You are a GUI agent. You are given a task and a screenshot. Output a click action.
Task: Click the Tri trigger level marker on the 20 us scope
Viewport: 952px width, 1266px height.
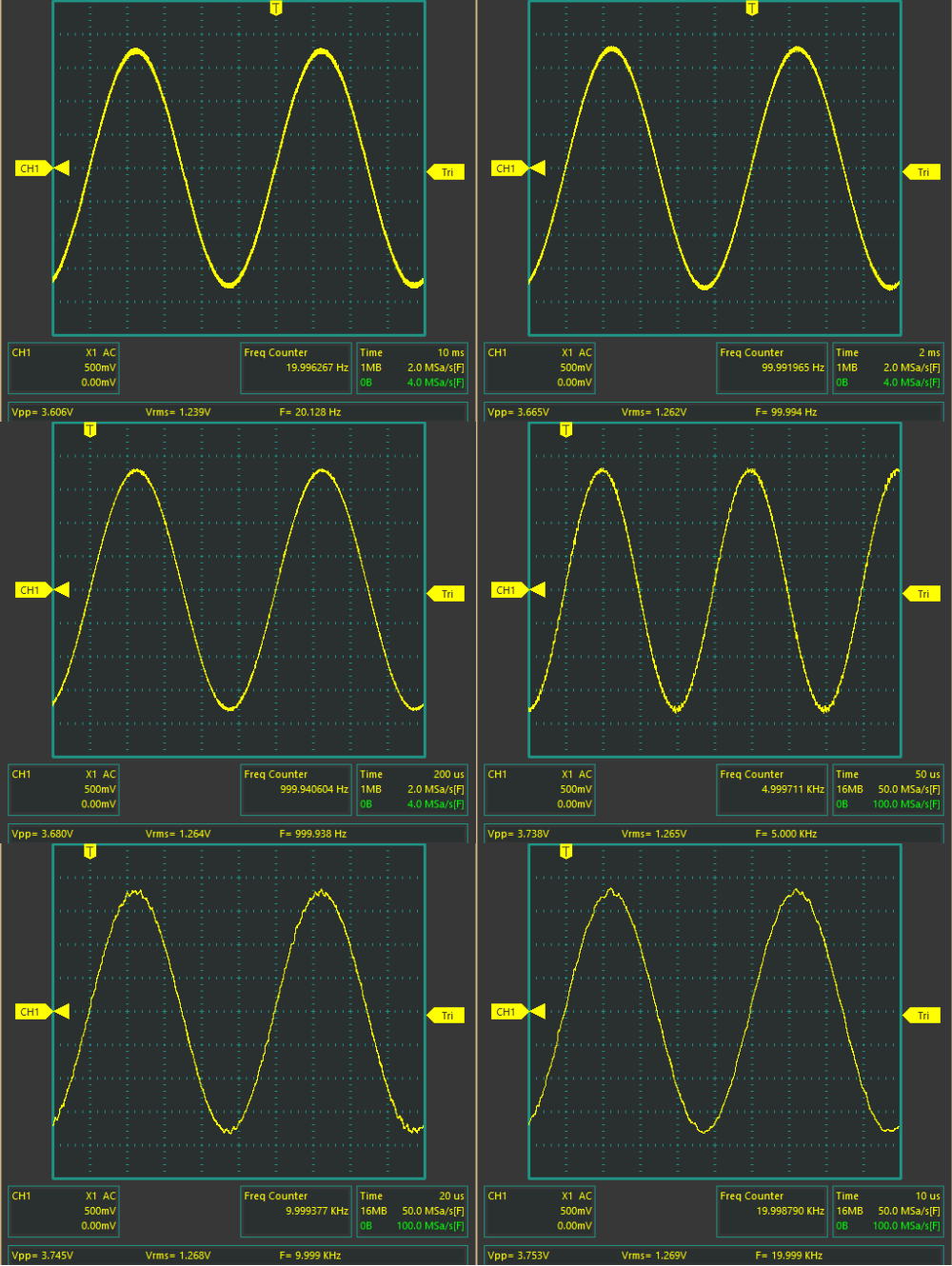(x=446, y=1016)
